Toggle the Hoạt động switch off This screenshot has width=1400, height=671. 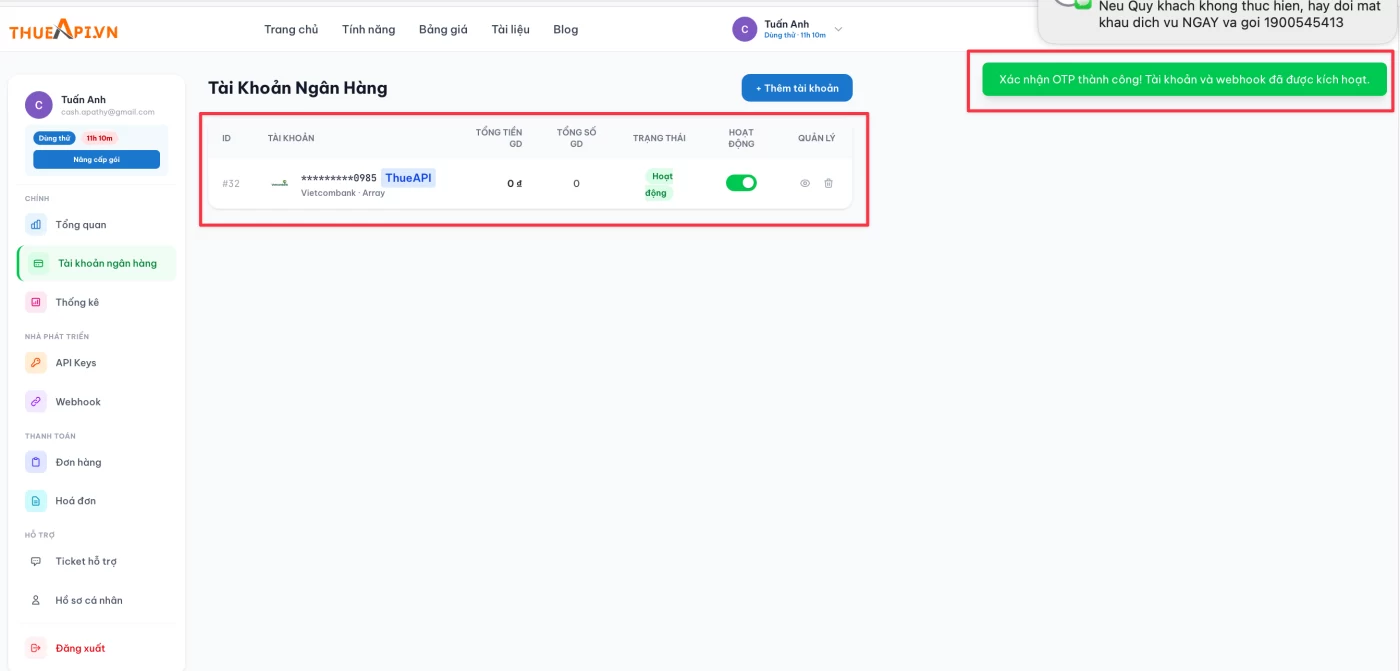[741, 183]
